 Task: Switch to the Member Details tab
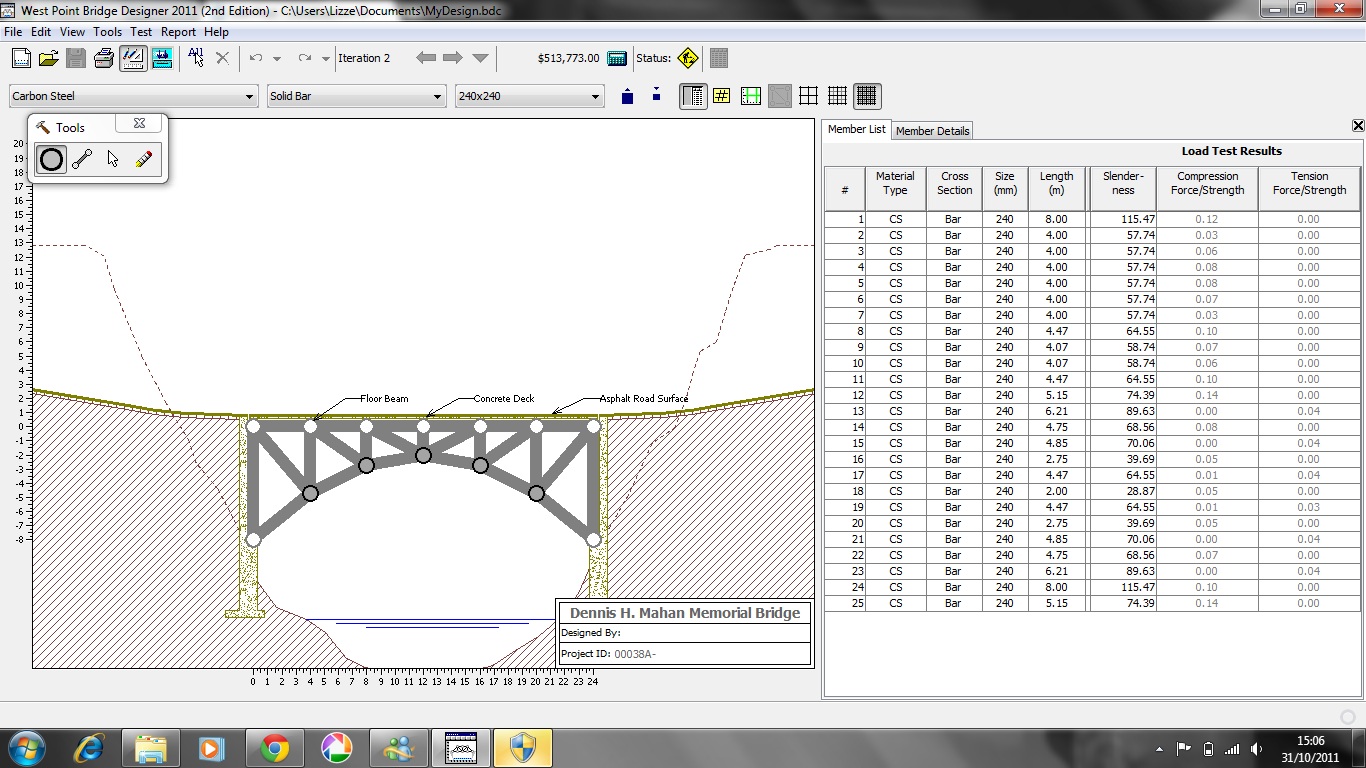pos(932,131)
